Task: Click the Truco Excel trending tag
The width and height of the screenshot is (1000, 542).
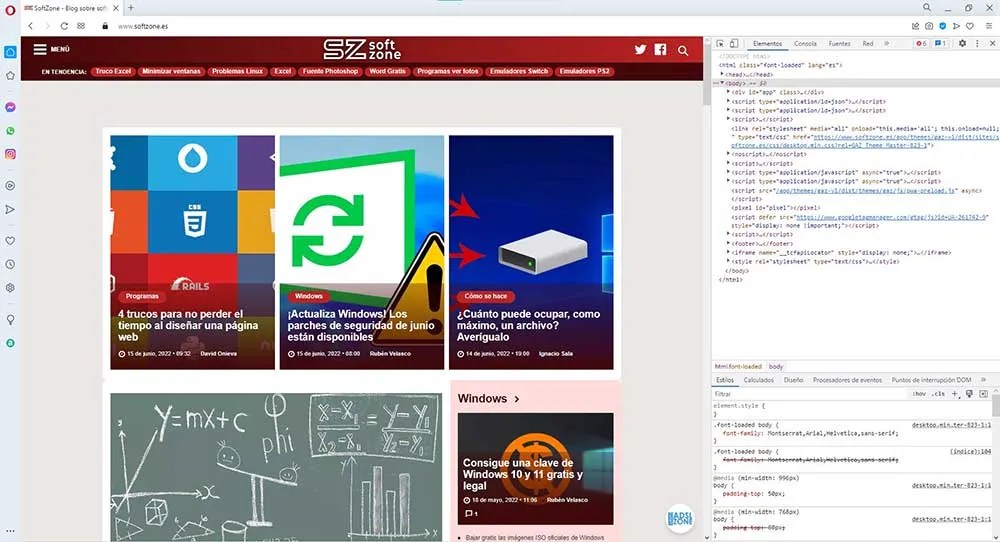Action: point(113,71)
